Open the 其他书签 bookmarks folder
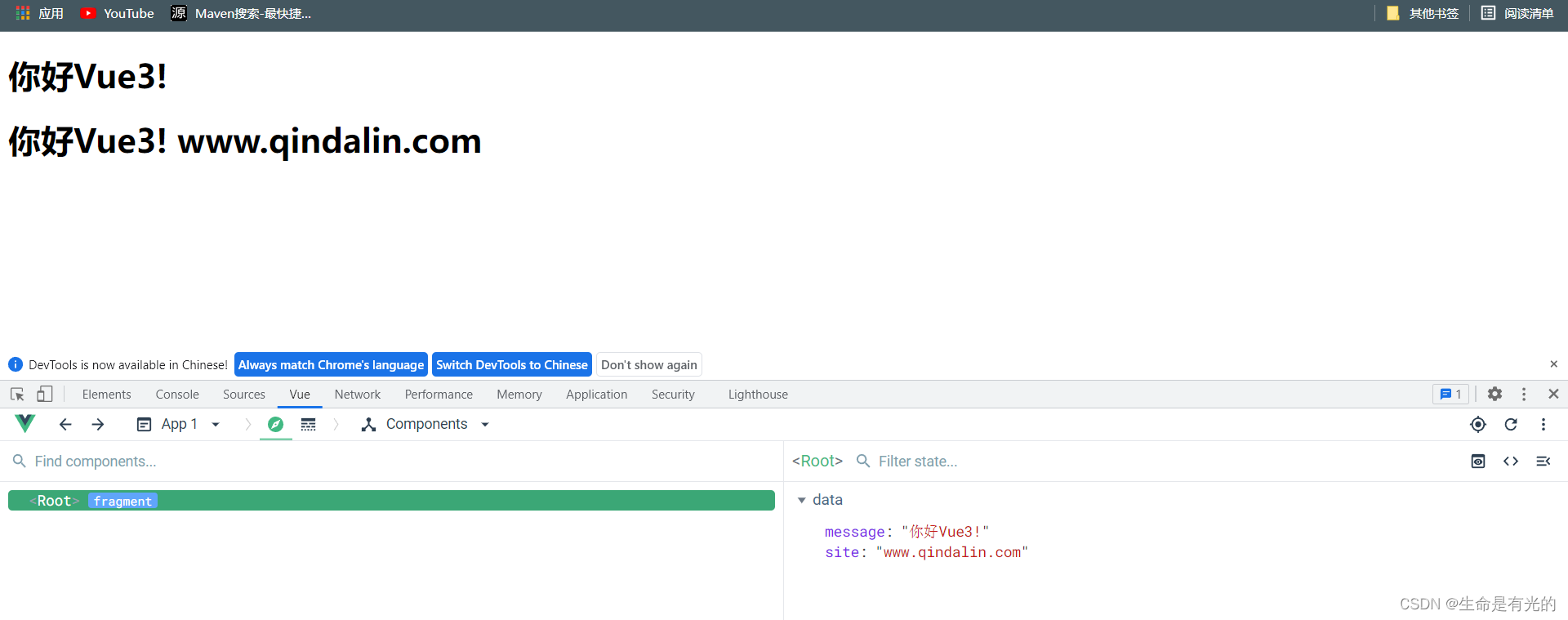This screenshot has width=1568, height=620. point(1423,13)
